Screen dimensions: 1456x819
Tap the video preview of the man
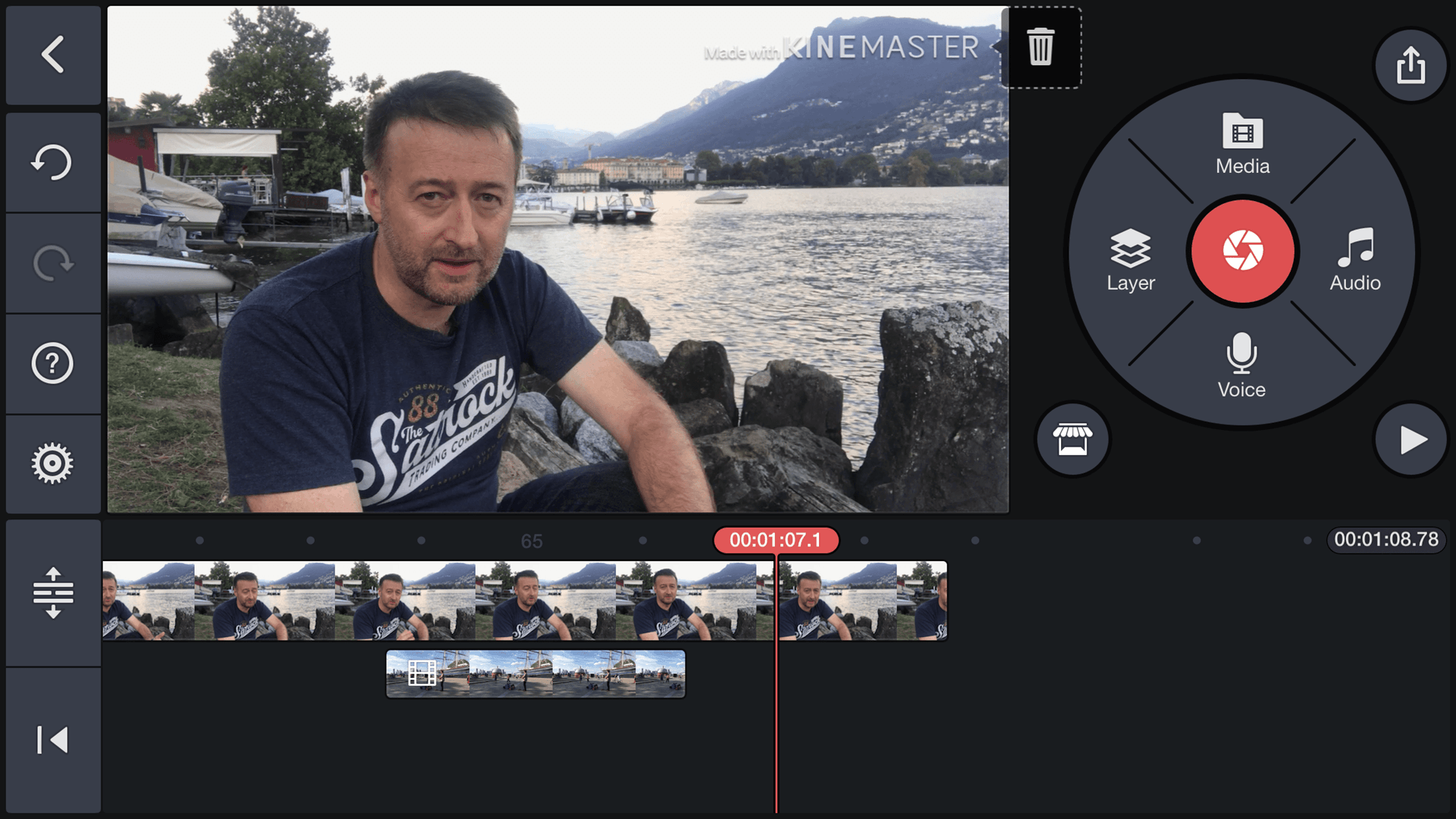click(557, 259)
